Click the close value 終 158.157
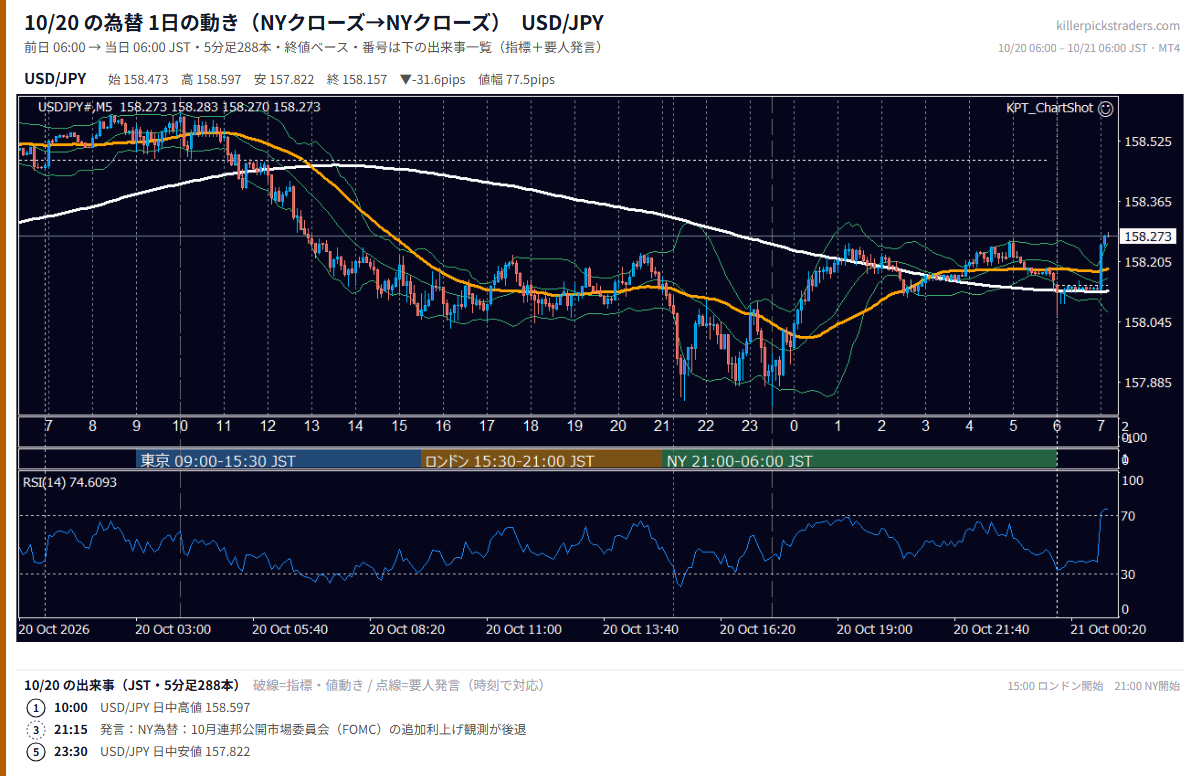1200x776 pixels. point(357,80)
